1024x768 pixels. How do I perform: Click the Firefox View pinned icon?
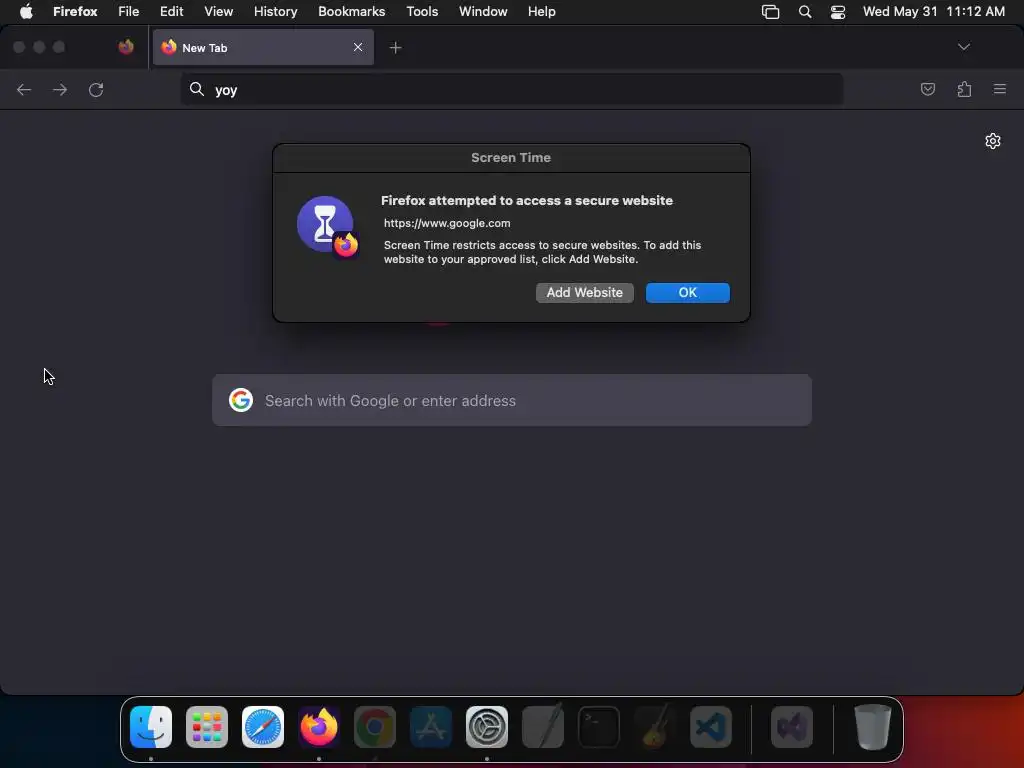click(x=126, y=47)
